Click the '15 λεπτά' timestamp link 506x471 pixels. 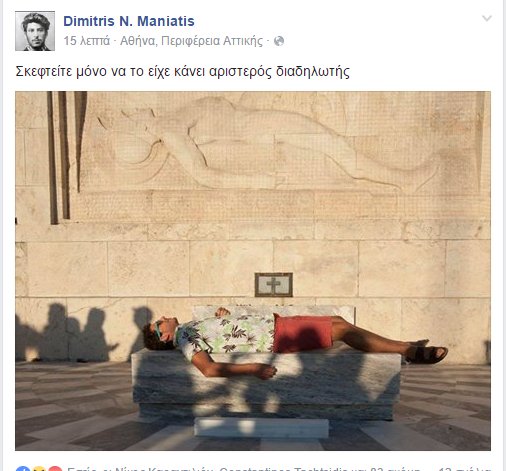tap(86, 41)
